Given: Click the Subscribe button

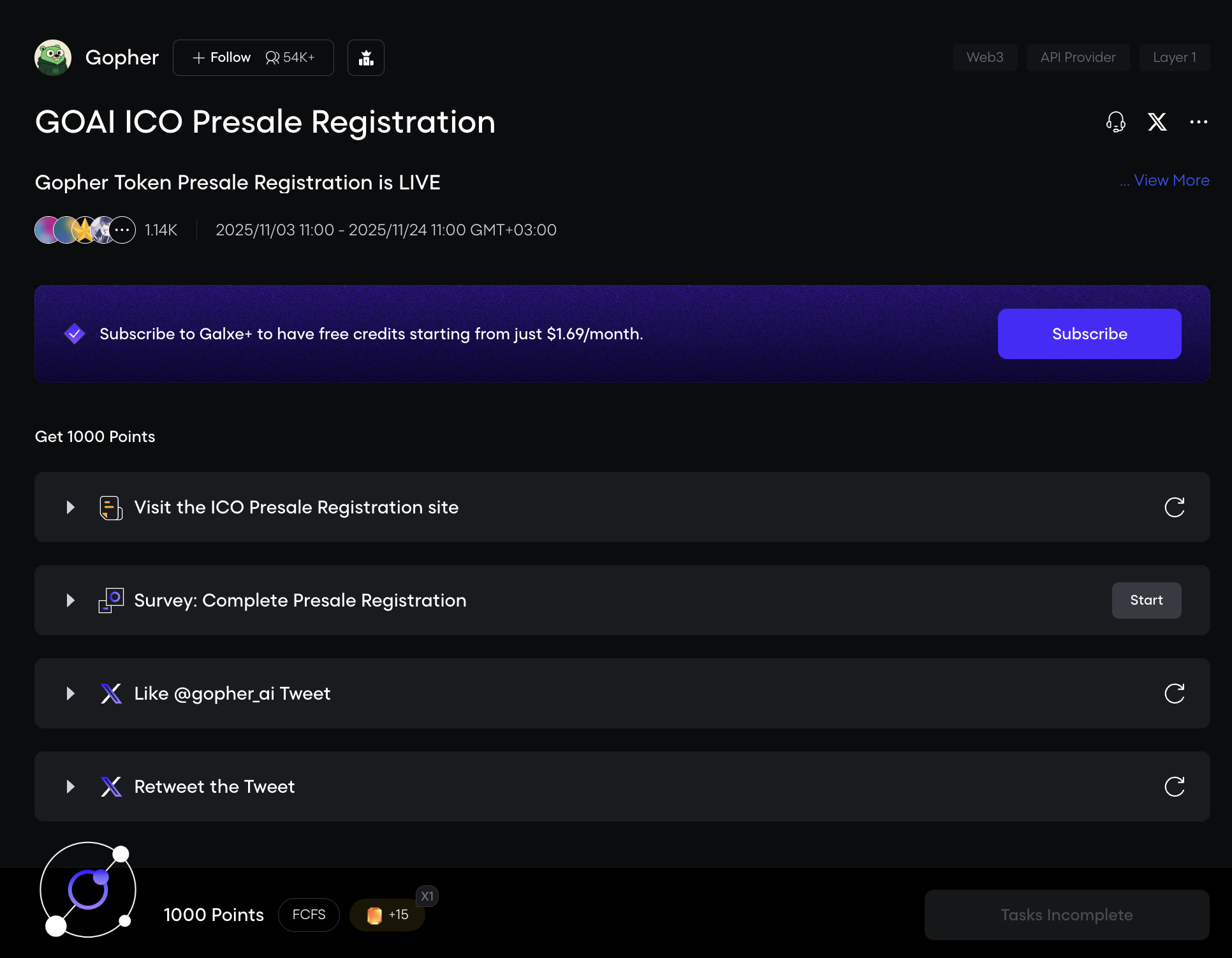Looking at the screenshot, I should [1089, 334].
